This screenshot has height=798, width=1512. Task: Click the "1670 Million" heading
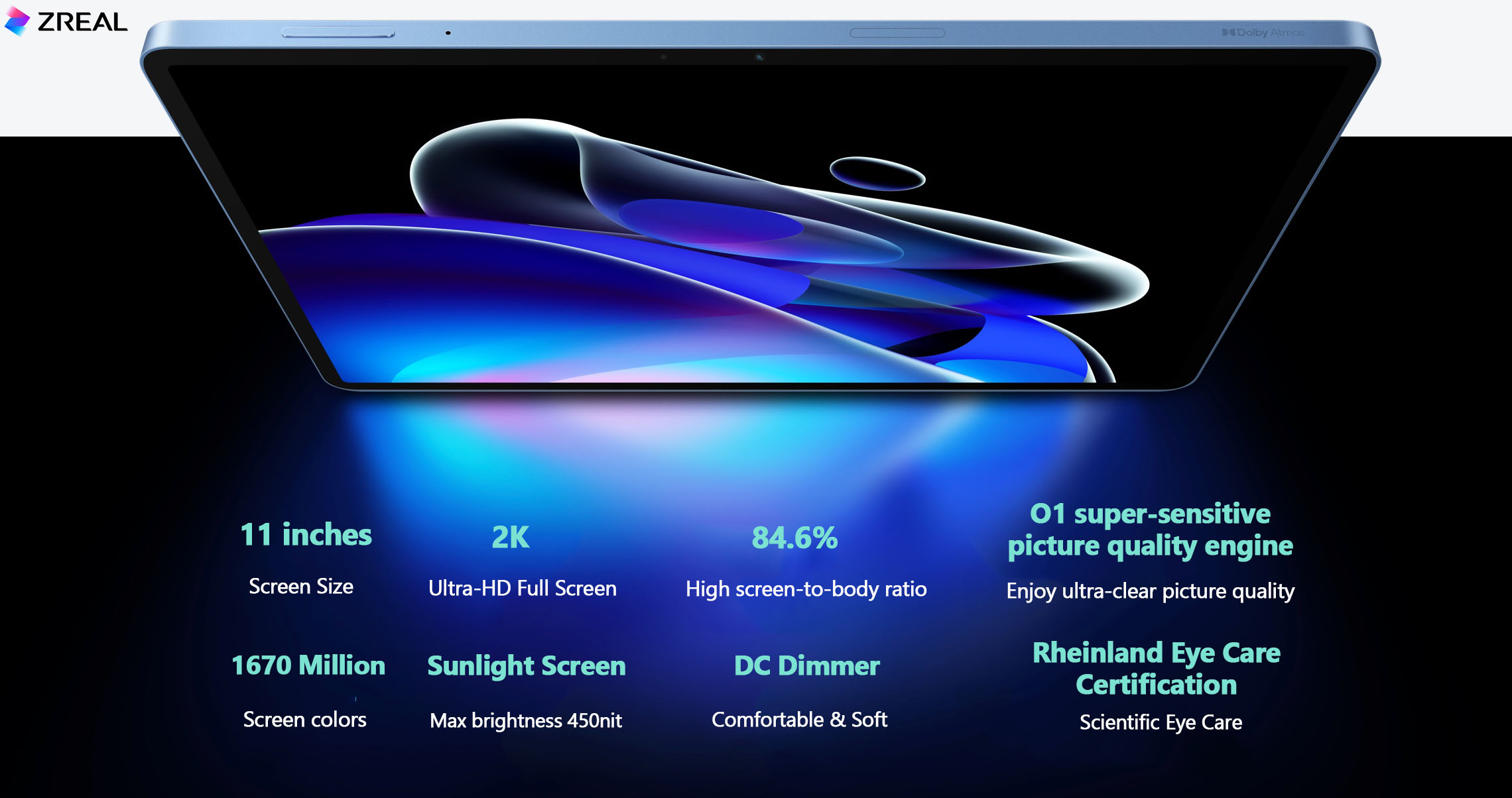pyautogui.click(x=308, y=665)
